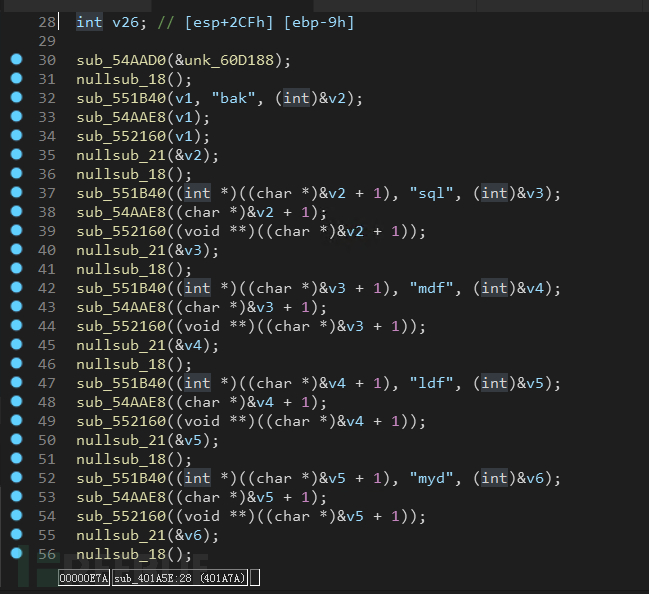Click nullsub_21 on line 50
This screenshot has width=649, height=594.
click(x=121, y=440)
